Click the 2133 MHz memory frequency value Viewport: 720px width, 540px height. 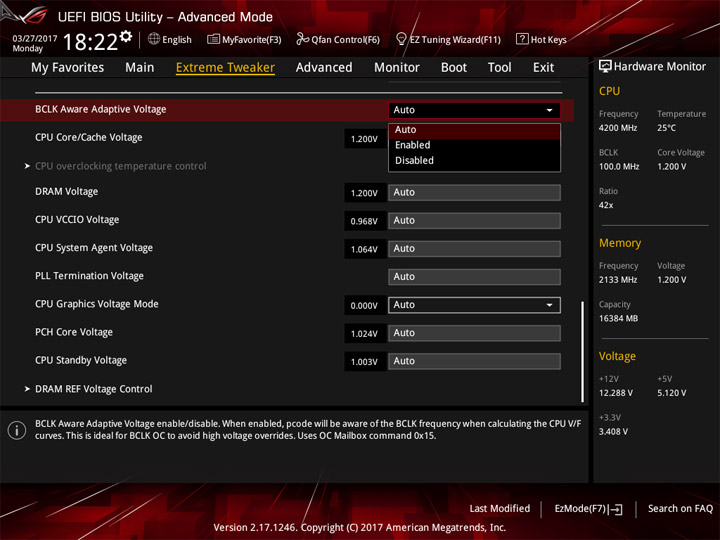[618, 280]
